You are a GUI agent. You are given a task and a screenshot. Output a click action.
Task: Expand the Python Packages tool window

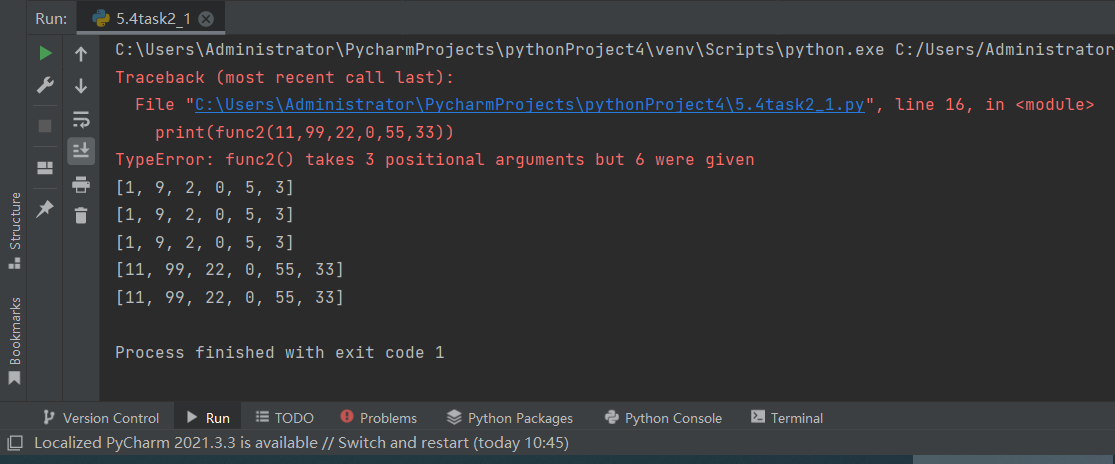510,418
